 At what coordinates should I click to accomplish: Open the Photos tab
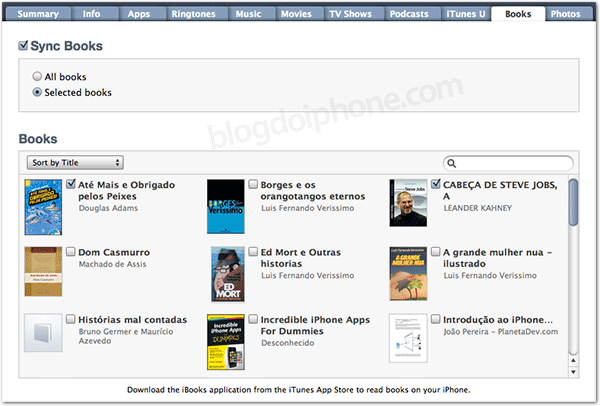[x=566, y=14]
